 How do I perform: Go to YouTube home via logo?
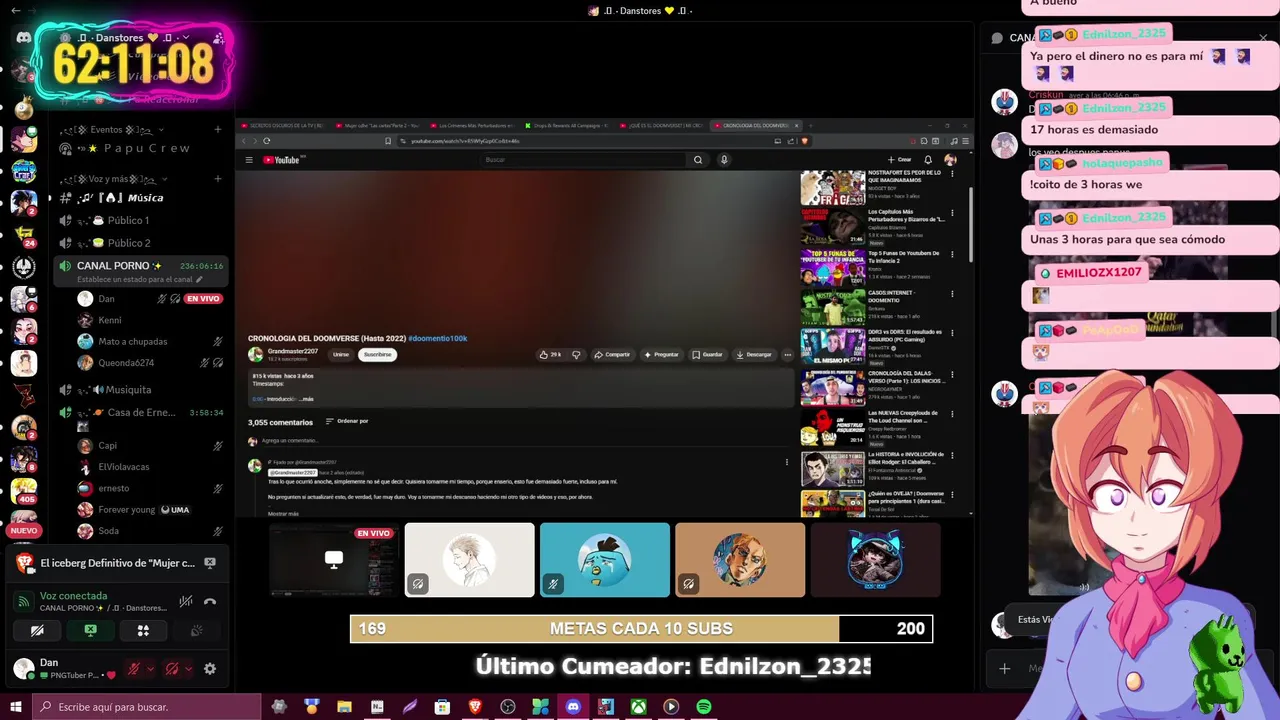pyautogui.click(x=283, y=160)
